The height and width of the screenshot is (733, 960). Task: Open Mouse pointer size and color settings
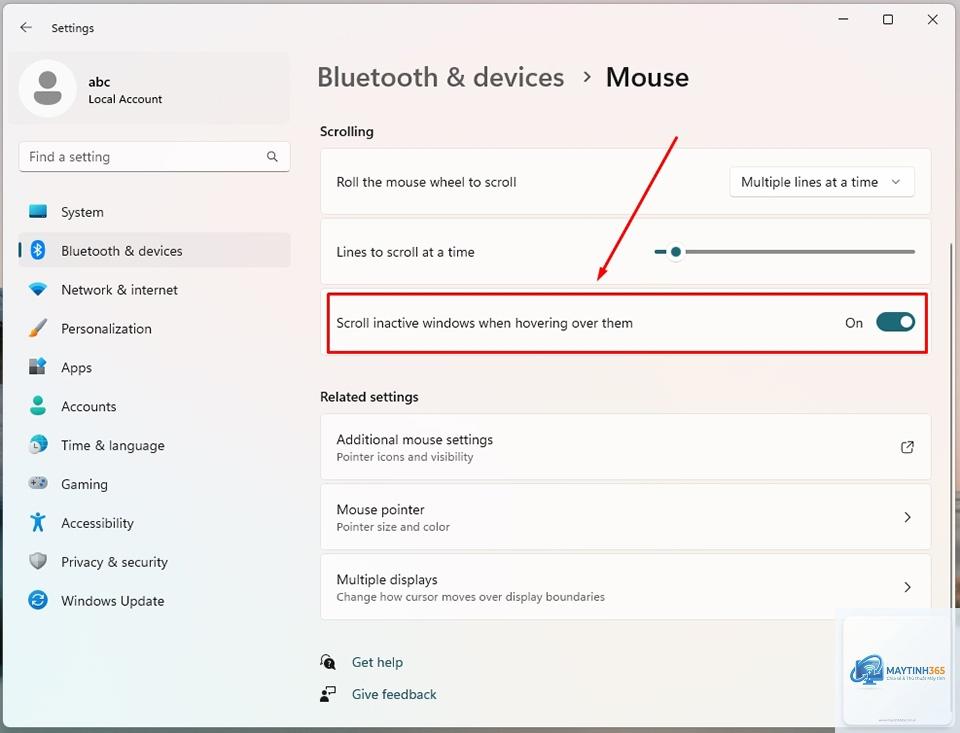point(625,517)
